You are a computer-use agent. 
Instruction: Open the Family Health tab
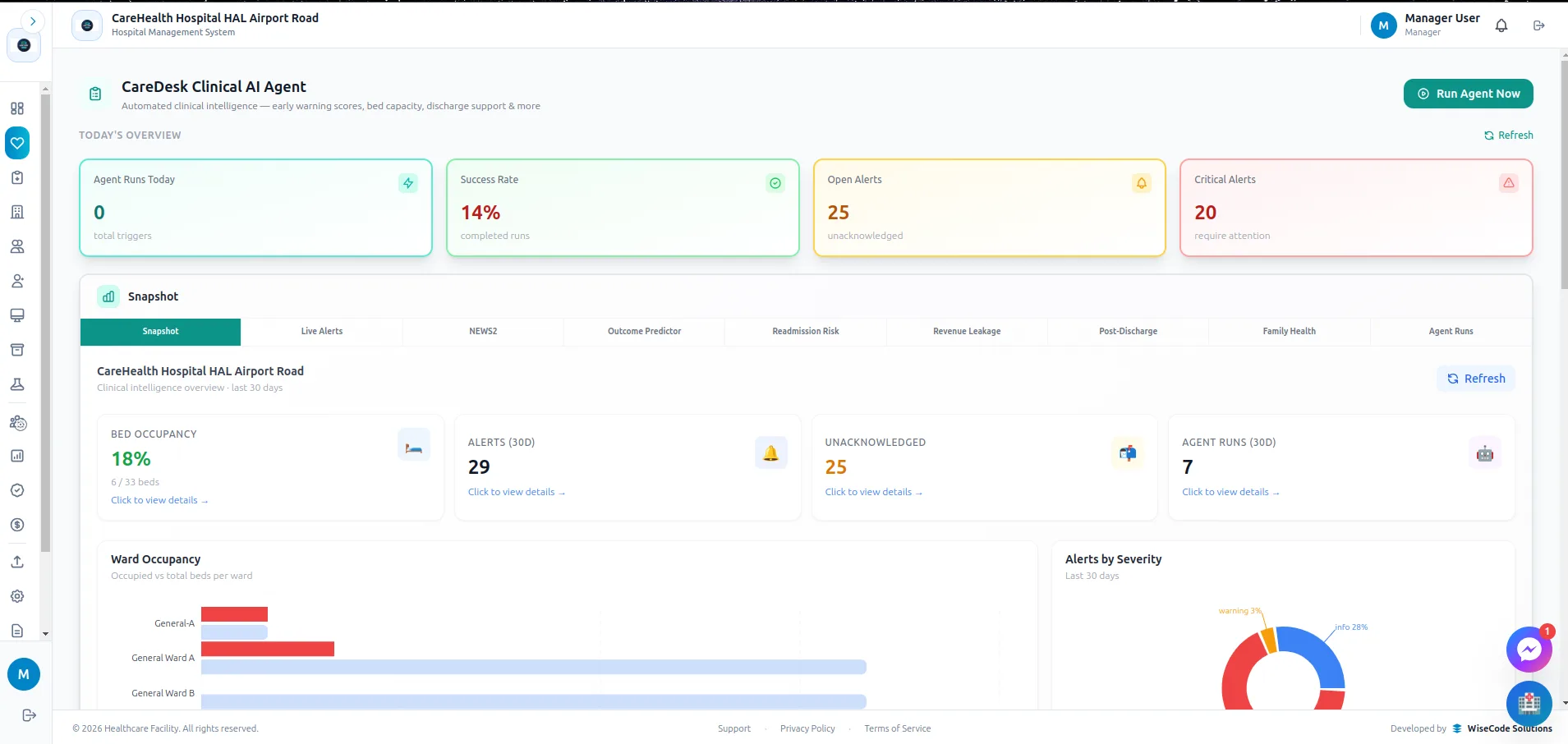tap(1290, 332)
